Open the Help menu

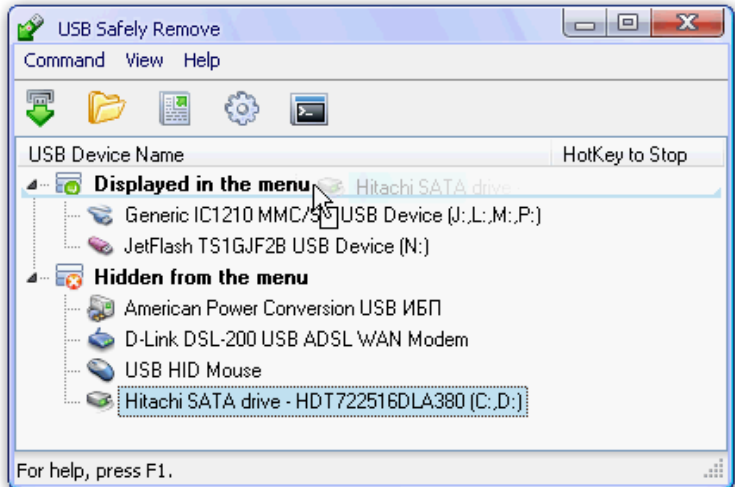point(202,60)
